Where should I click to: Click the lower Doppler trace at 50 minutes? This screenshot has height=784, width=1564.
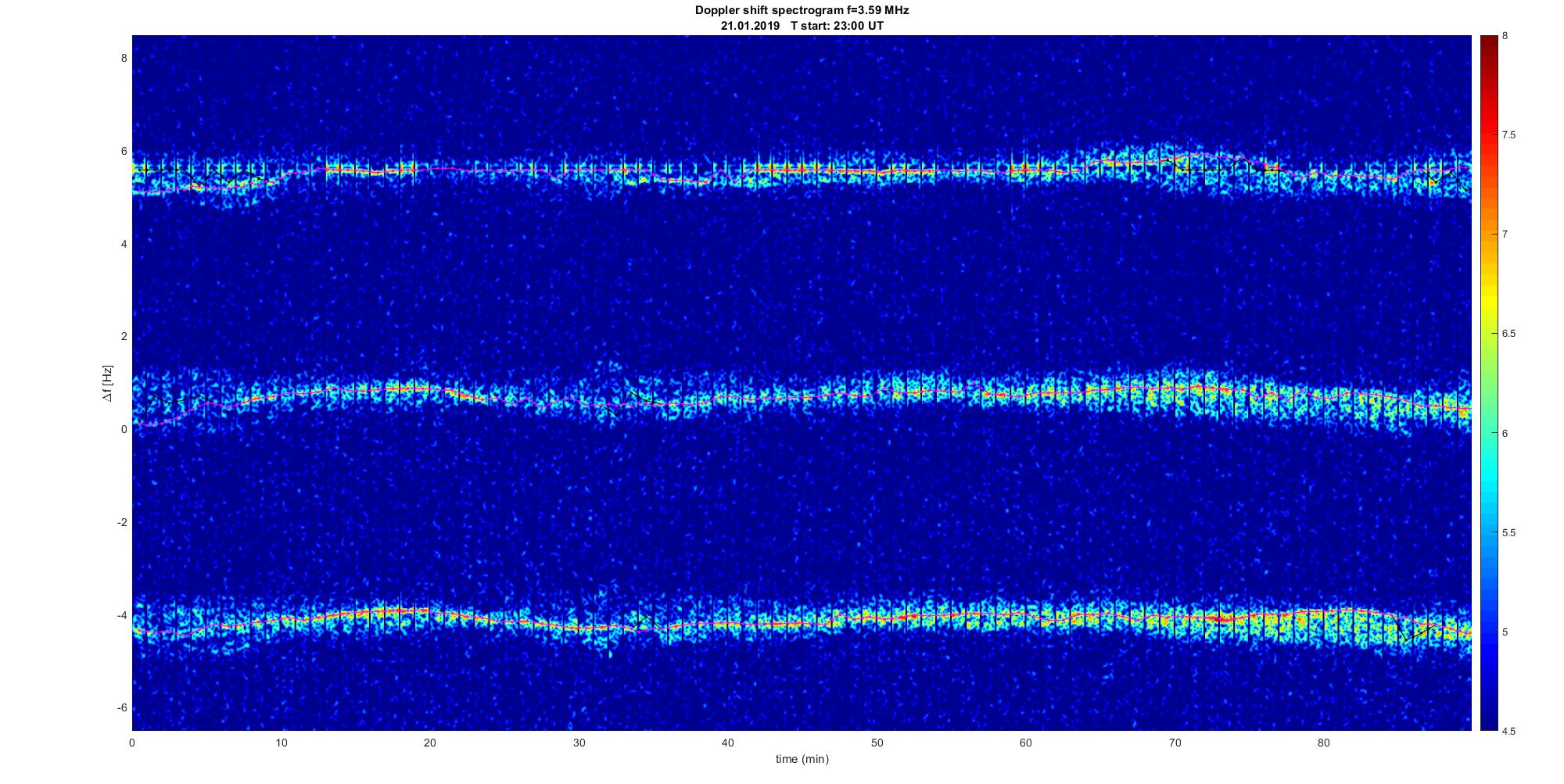coord(877,618)
